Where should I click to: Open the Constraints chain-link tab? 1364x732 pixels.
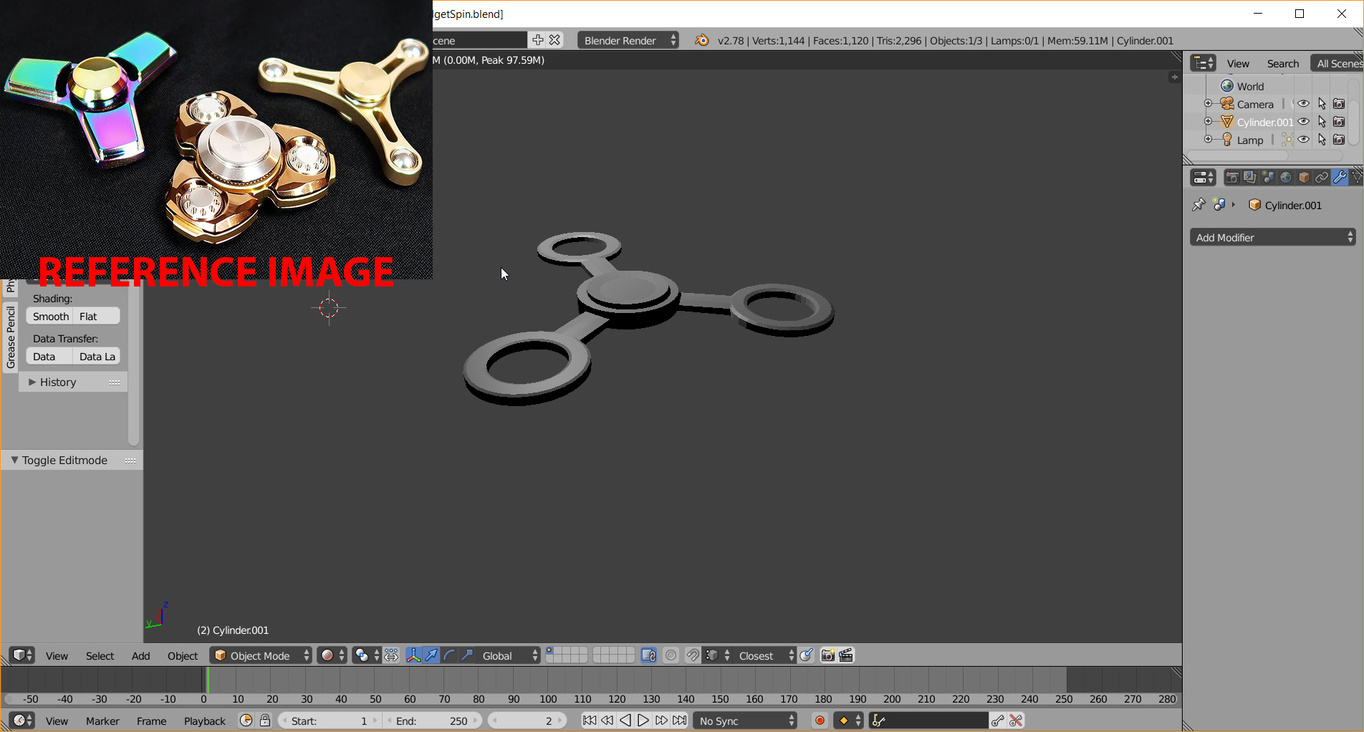(x=1322, y=177)
